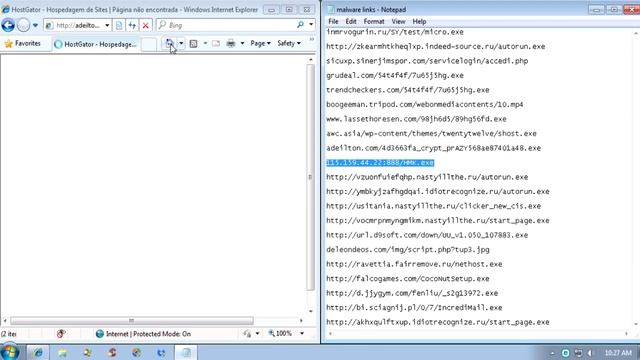Click the adeilton.com crypt exe line

click(x=433, y=148)
